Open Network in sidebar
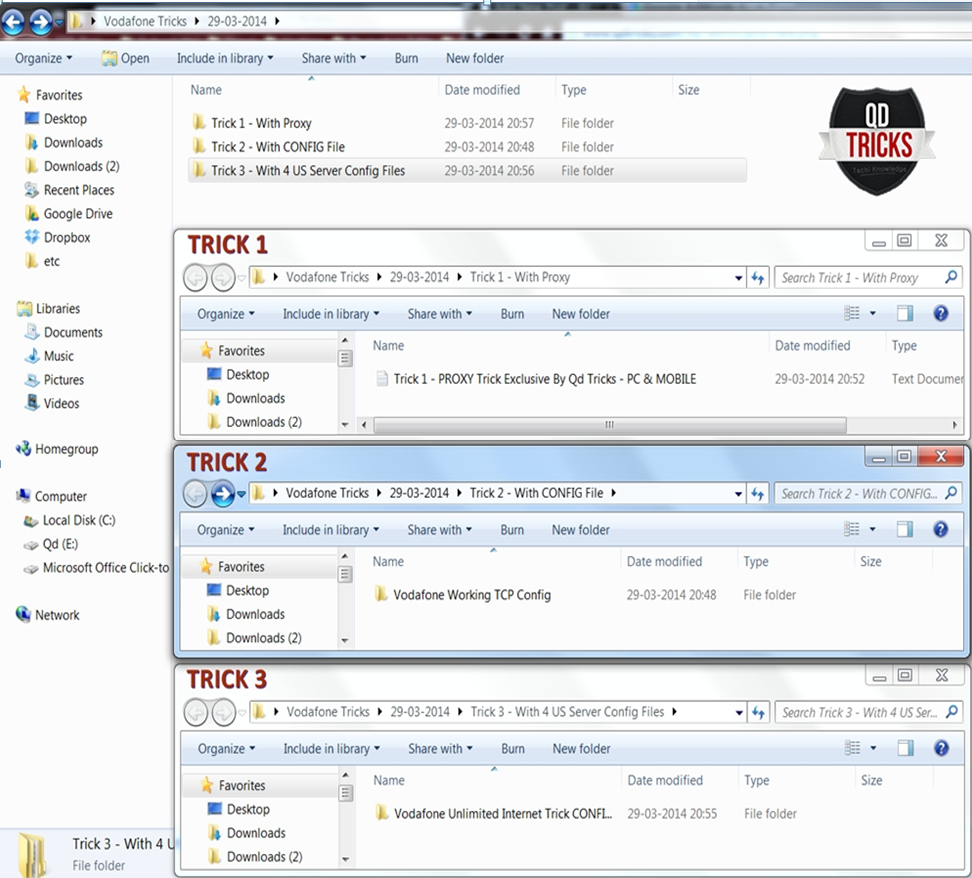This screenshot has width=972, height=878. pyautogui.click(x=48, y=615)
